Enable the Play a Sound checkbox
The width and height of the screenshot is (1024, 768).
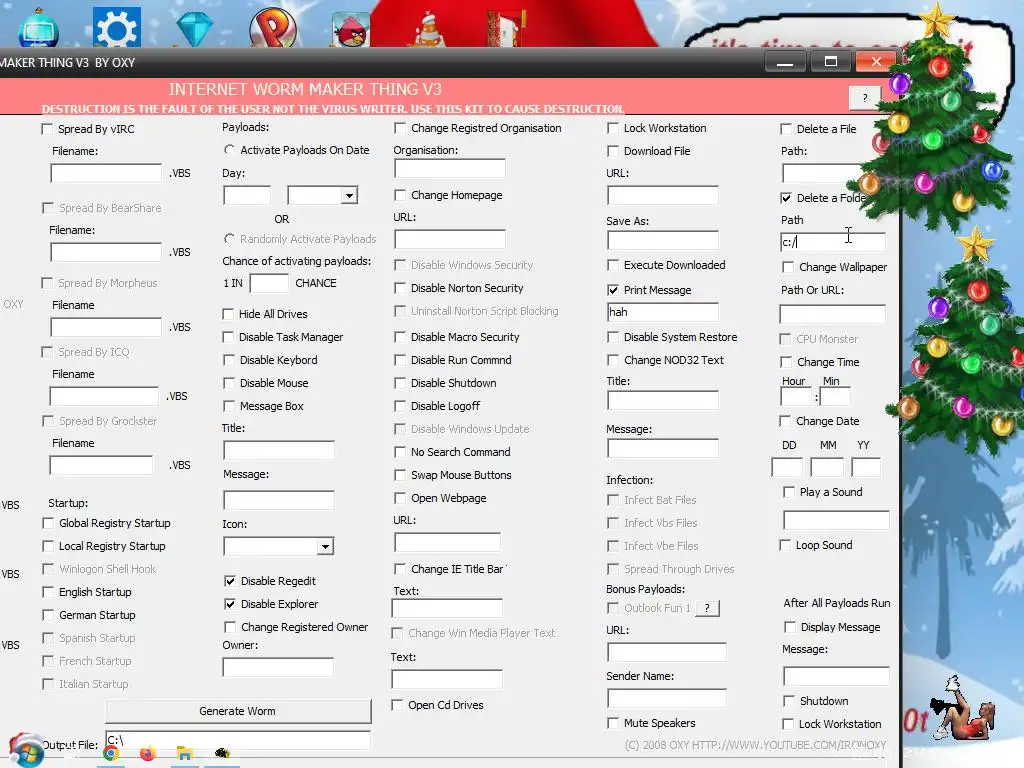pos(789,492)
